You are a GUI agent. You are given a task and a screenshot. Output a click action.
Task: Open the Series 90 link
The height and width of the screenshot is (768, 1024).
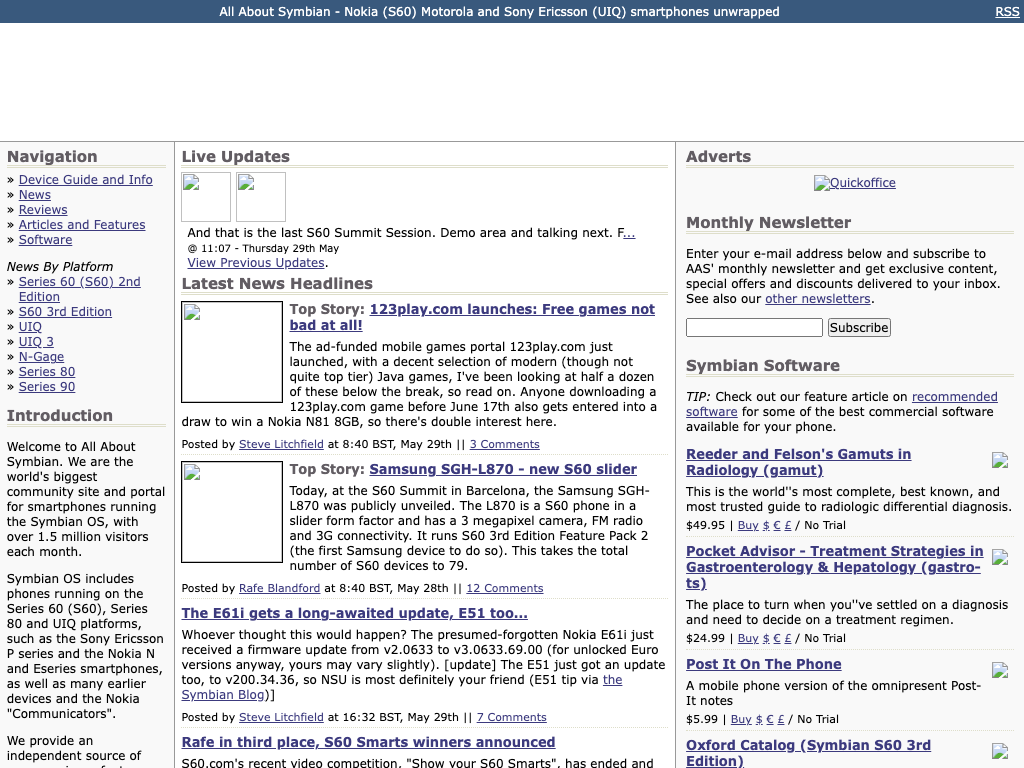[x=47, y=387]
